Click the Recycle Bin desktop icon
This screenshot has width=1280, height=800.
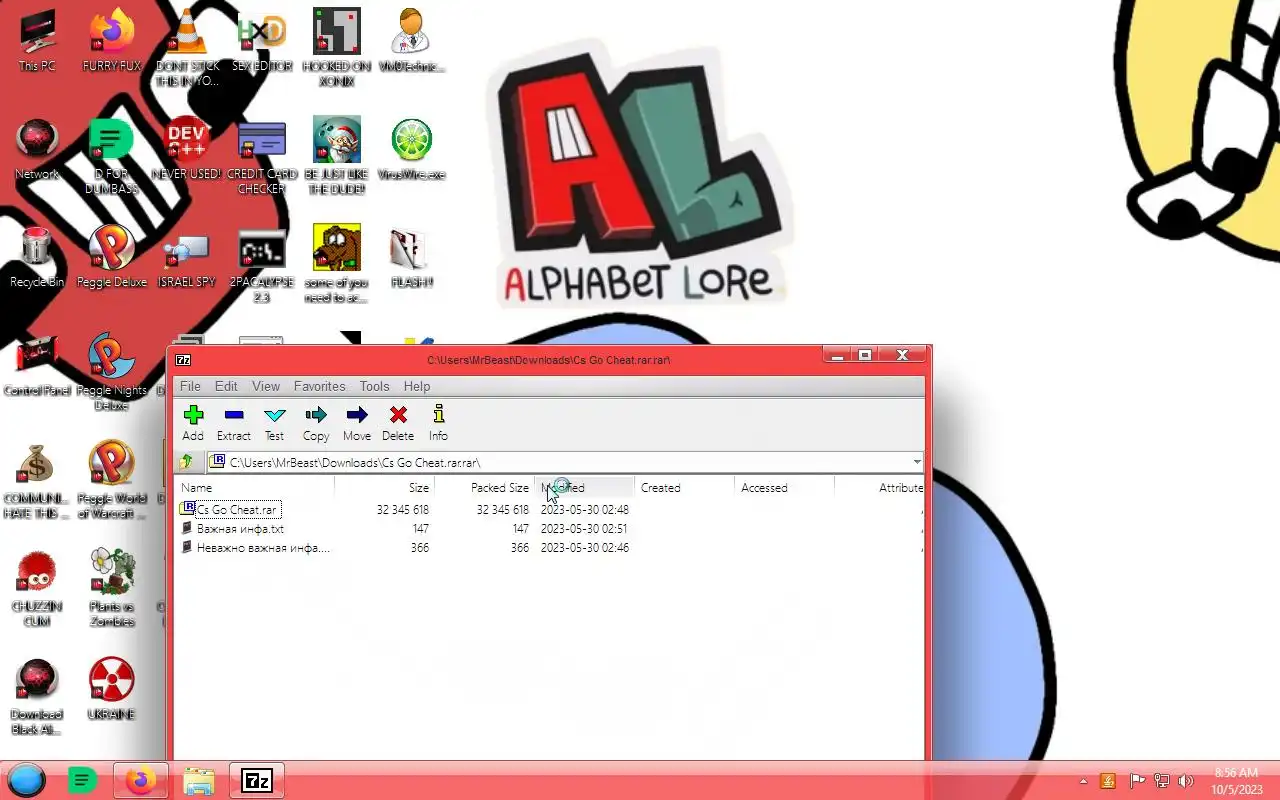pyautogui.click(x=37, y=258)
